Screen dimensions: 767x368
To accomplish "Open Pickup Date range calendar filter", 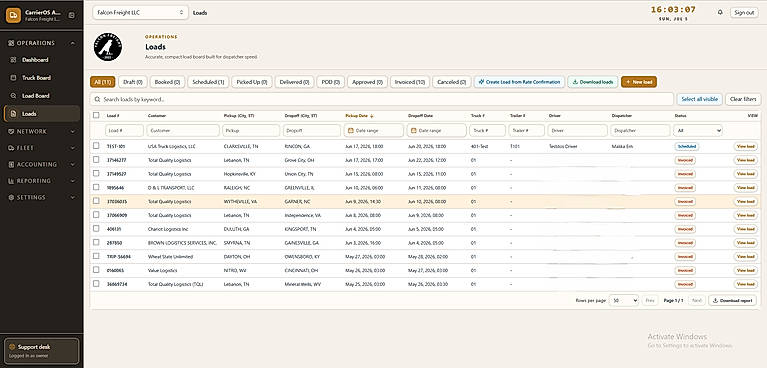I will tap(374, 131).
